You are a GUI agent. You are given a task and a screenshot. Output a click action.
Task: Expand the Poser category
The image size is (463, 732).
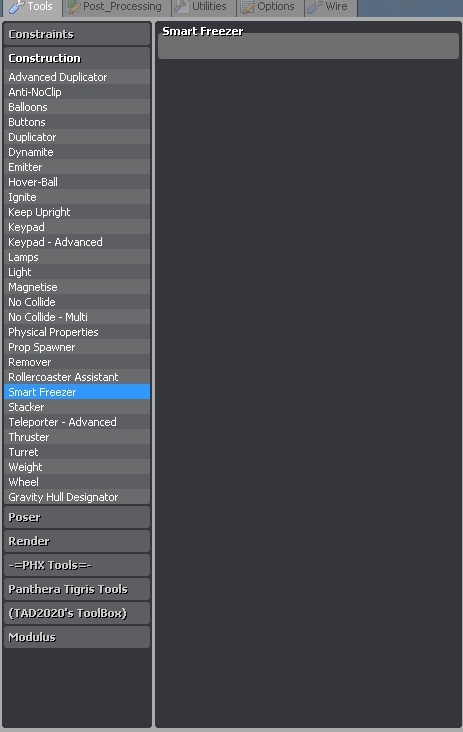(77, 517)
